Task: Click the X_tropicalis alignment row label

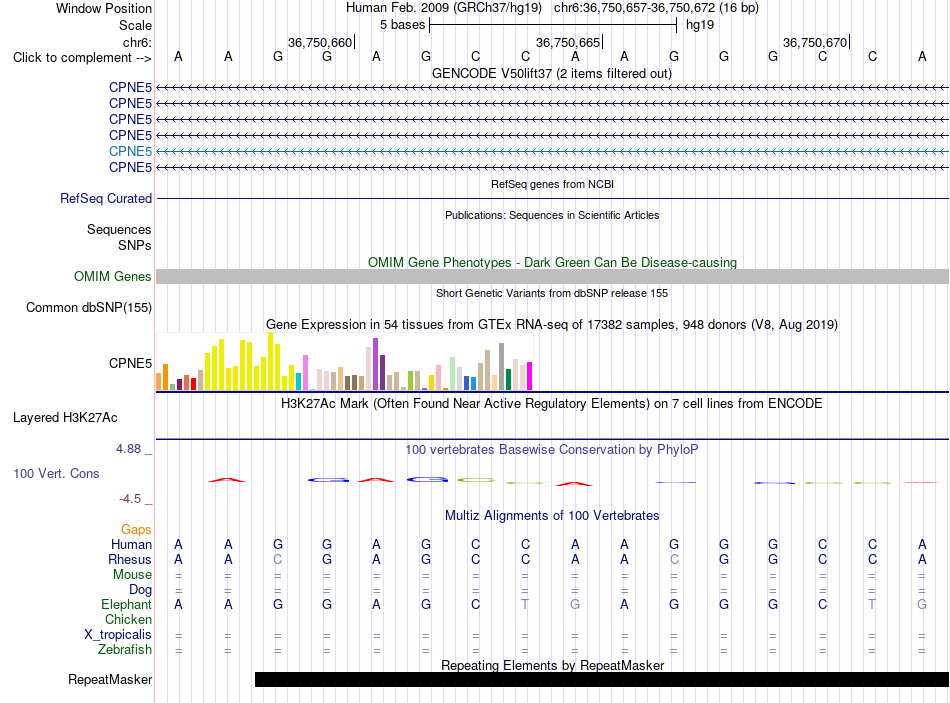Action: [118, 635]
